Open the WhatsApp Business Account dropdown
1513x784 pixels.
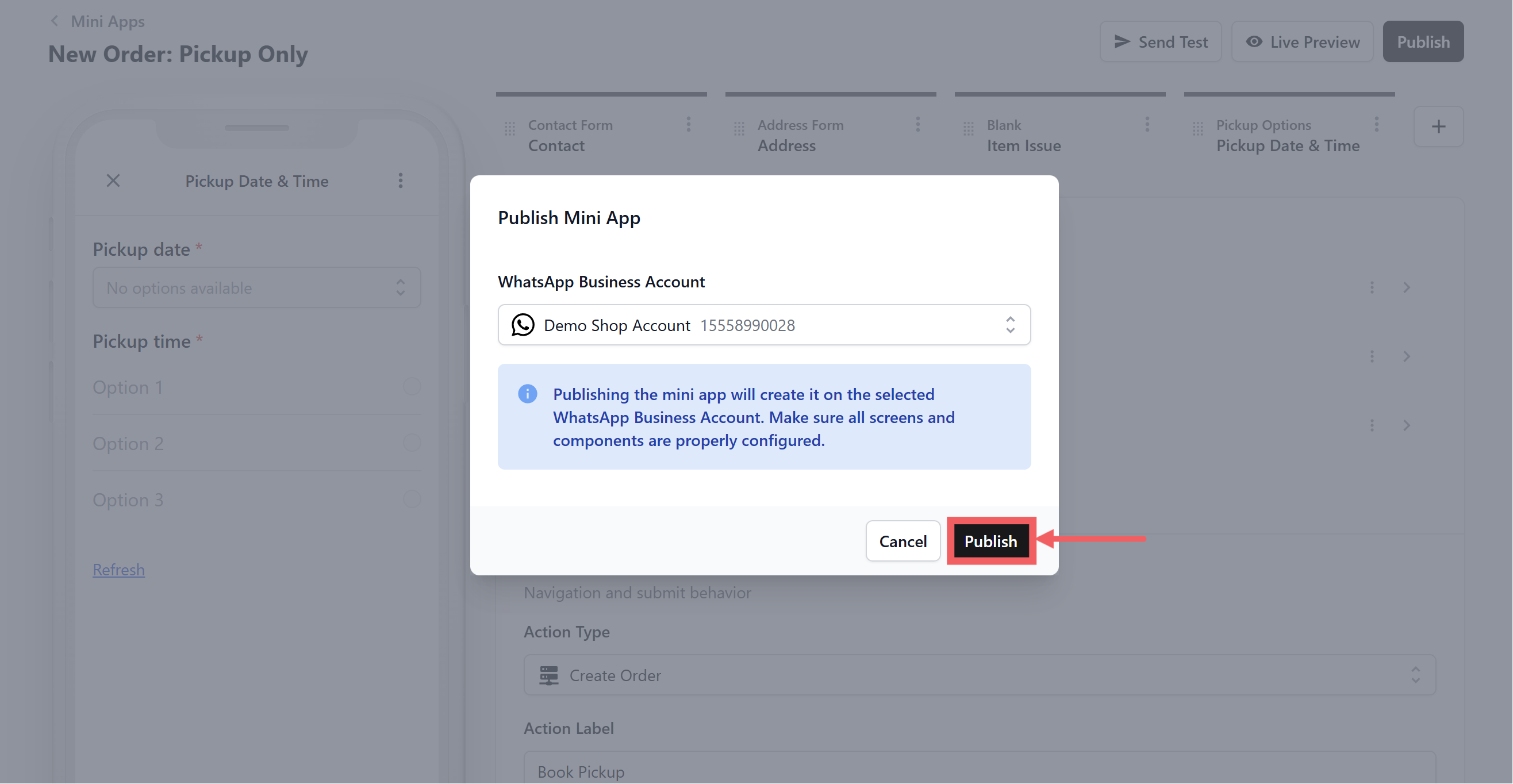pyautogui.click(x=763, y=325)
